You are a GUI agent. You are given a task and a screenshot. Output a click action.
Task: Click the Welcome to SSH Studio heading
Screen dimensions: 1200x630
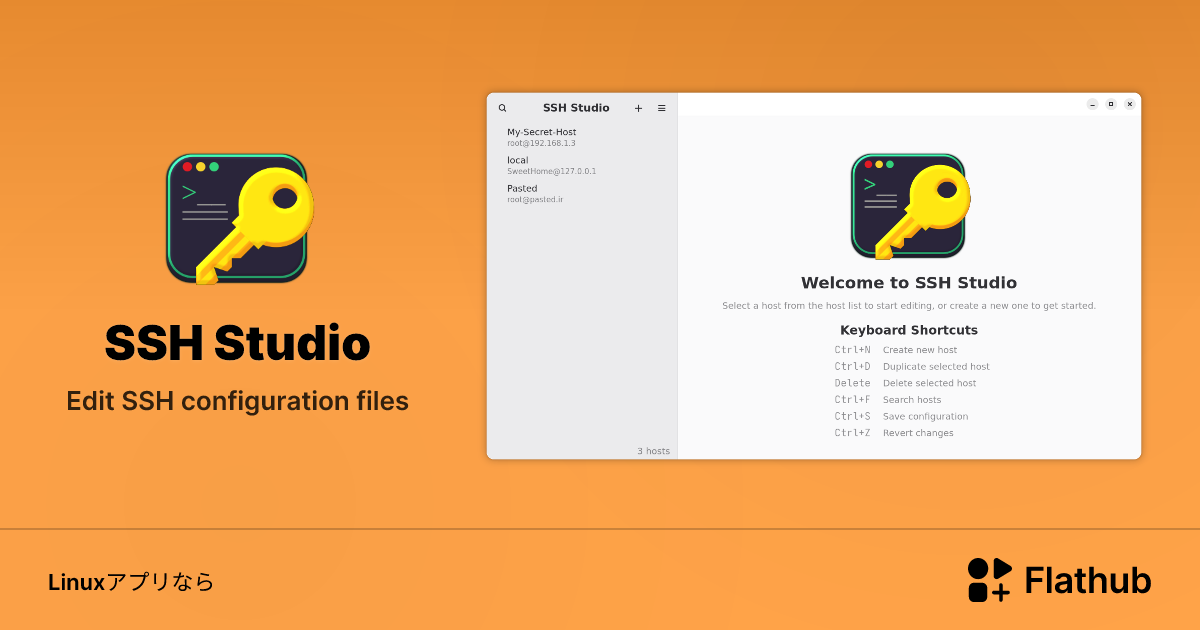tap(908, 282)
